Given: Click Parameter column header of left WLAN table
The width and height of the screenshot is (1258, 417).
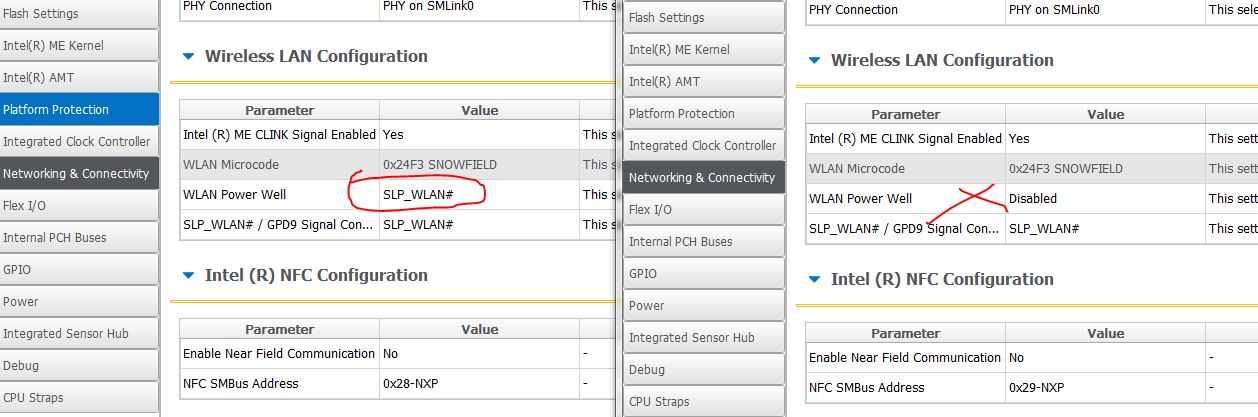Looking at the screenshot, I should pos(279,110).
